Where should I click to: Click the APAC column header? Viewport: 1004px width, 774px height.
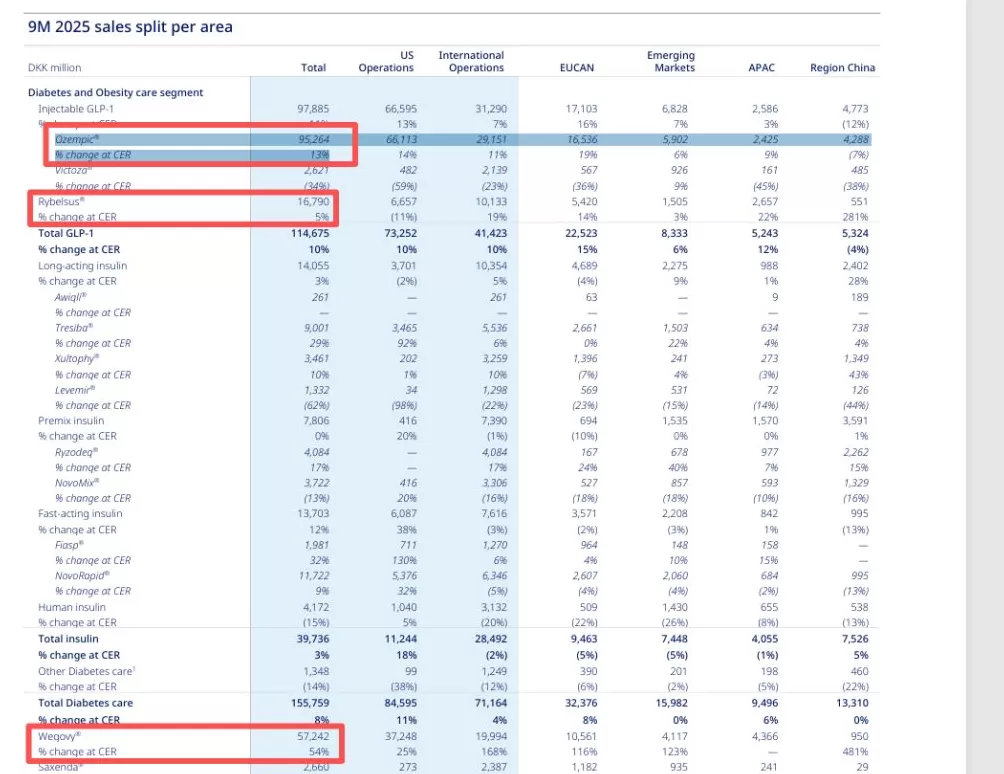tap(761, 68)
